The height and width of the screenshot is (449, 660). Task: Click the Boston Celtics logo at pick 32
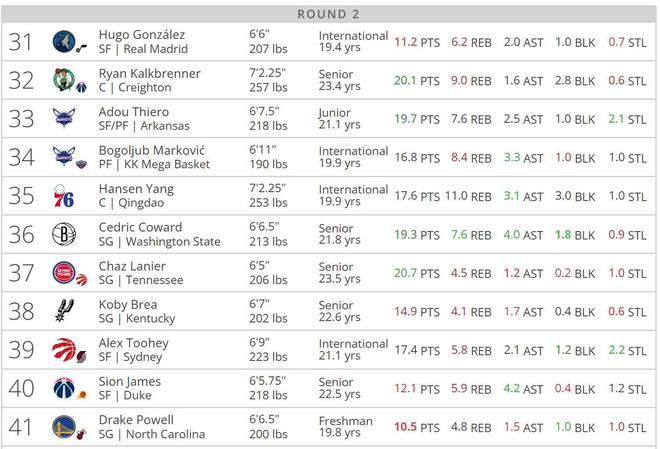pyautogui.click(x=64, y=81)
